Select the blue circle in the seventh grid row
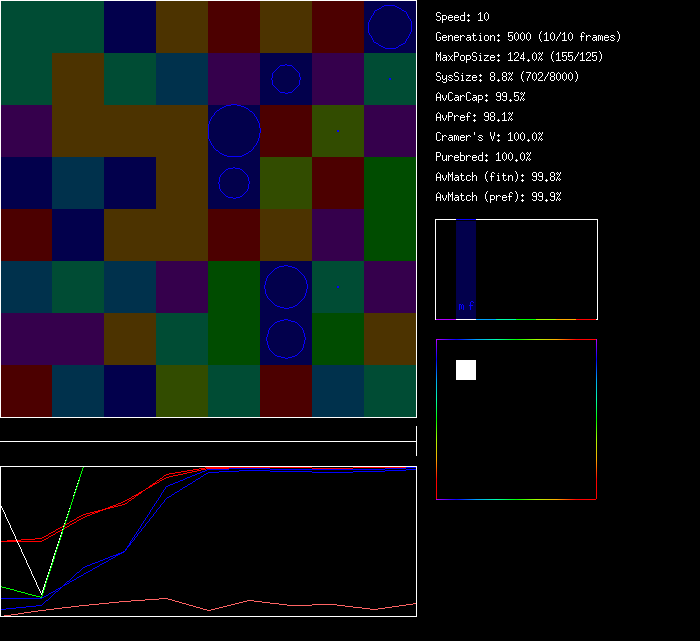The width and height of the screenshot is (700, 641). (286, 339)
